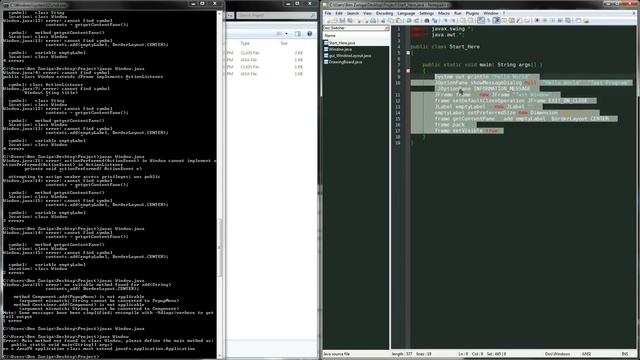Click 'Java source file' in status bar
This screenshot has height=360, width=640.
[x=336, y=354]
